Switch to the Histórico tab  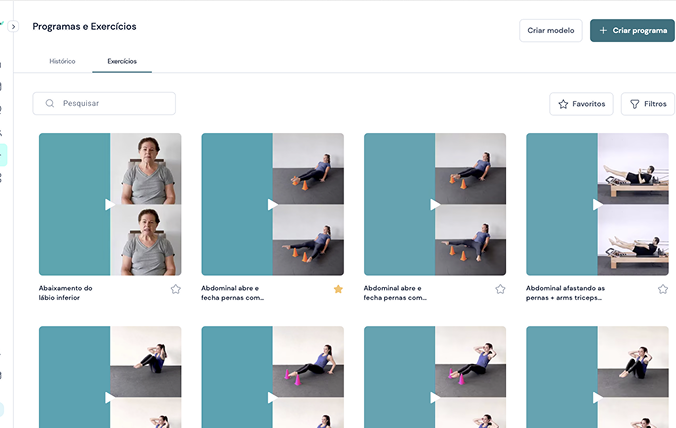(62, 61)
